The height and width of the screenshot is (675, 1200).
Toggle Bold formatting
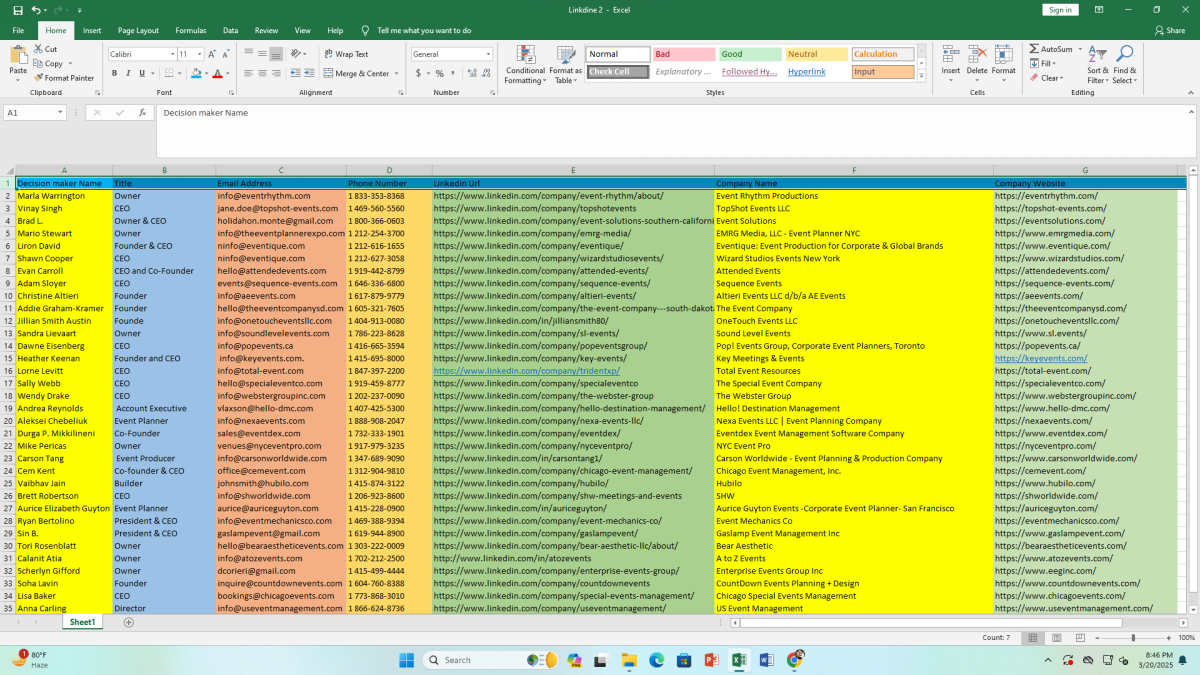115,73
